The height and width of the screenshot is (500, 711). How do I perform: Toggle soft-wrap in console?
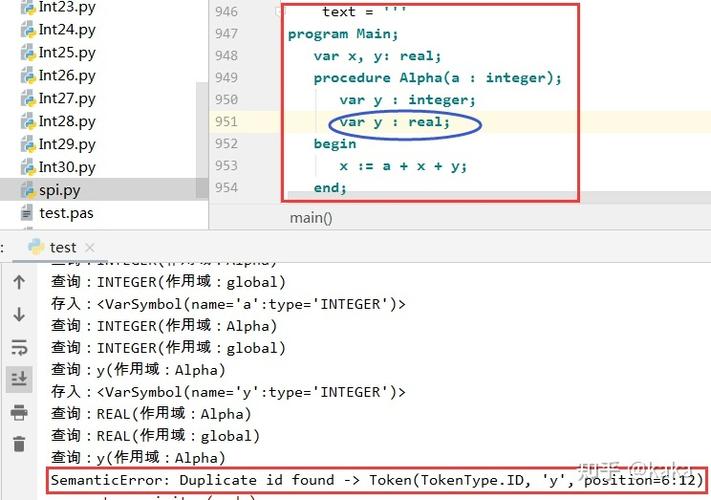tap(19, 347)
